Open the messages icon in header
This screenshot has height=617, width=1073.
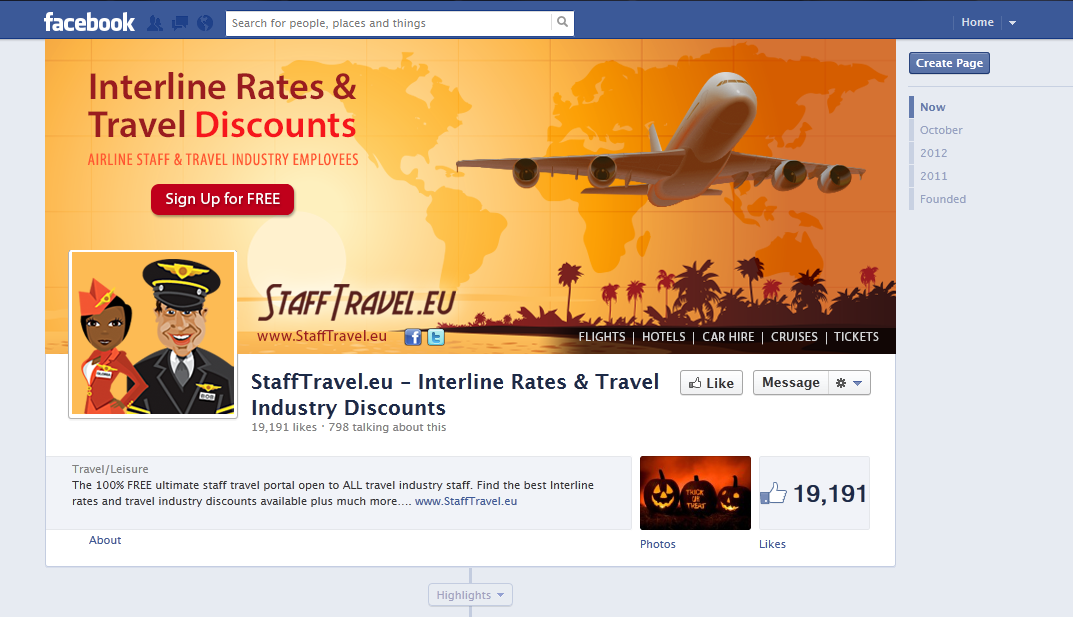coord(180,23)
